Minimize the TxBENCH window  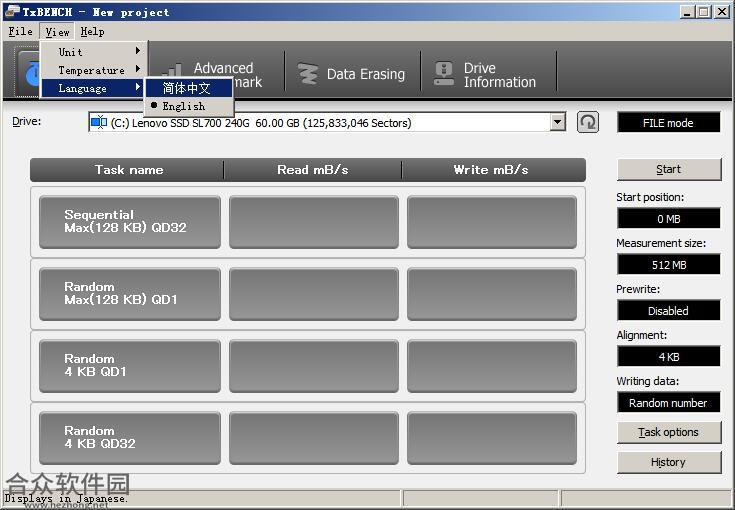(x=687, y=12)
